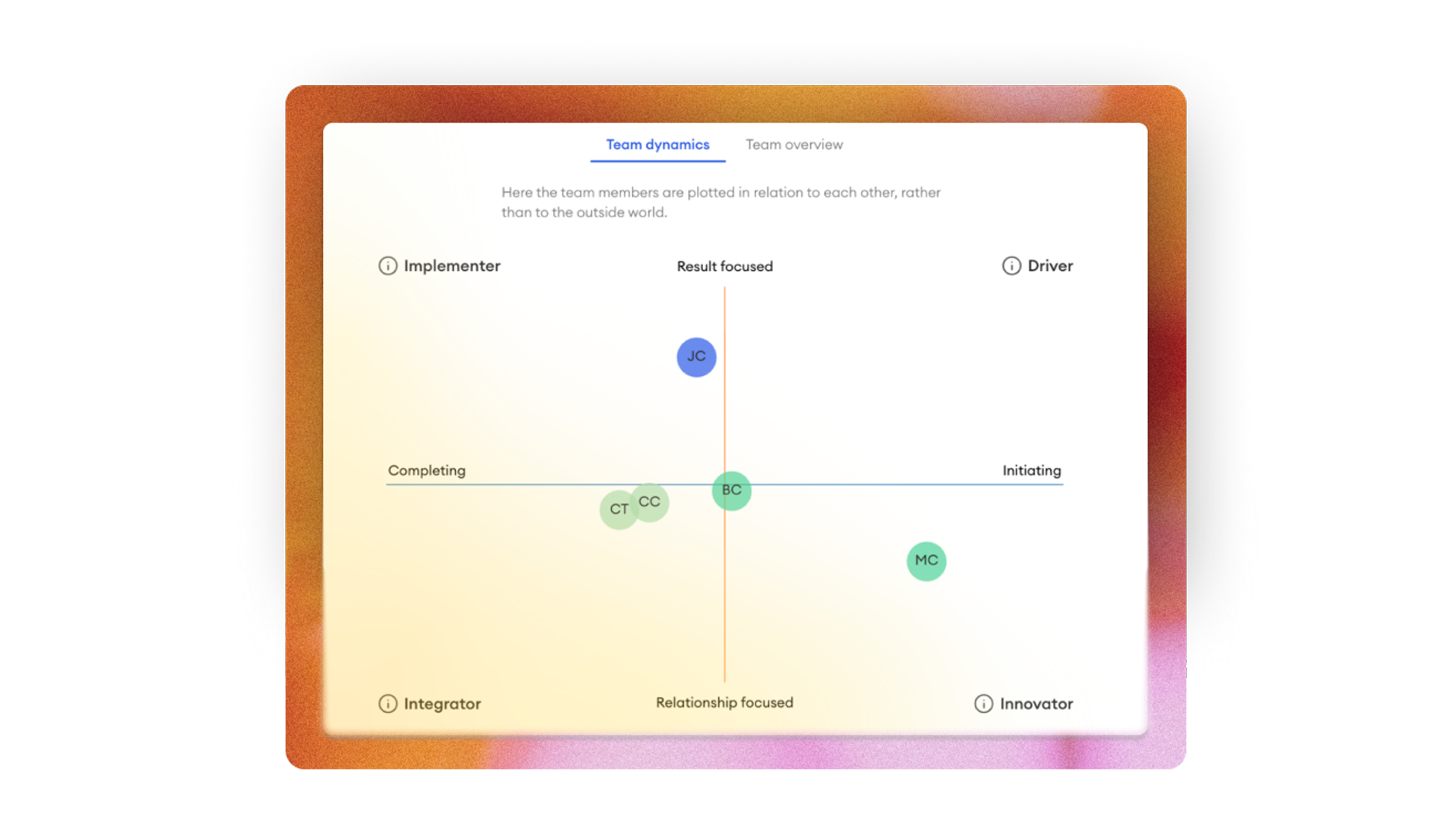
Task: Click the Integrator quadrant label
Action: pyautogui.click(x=442, y=703)
